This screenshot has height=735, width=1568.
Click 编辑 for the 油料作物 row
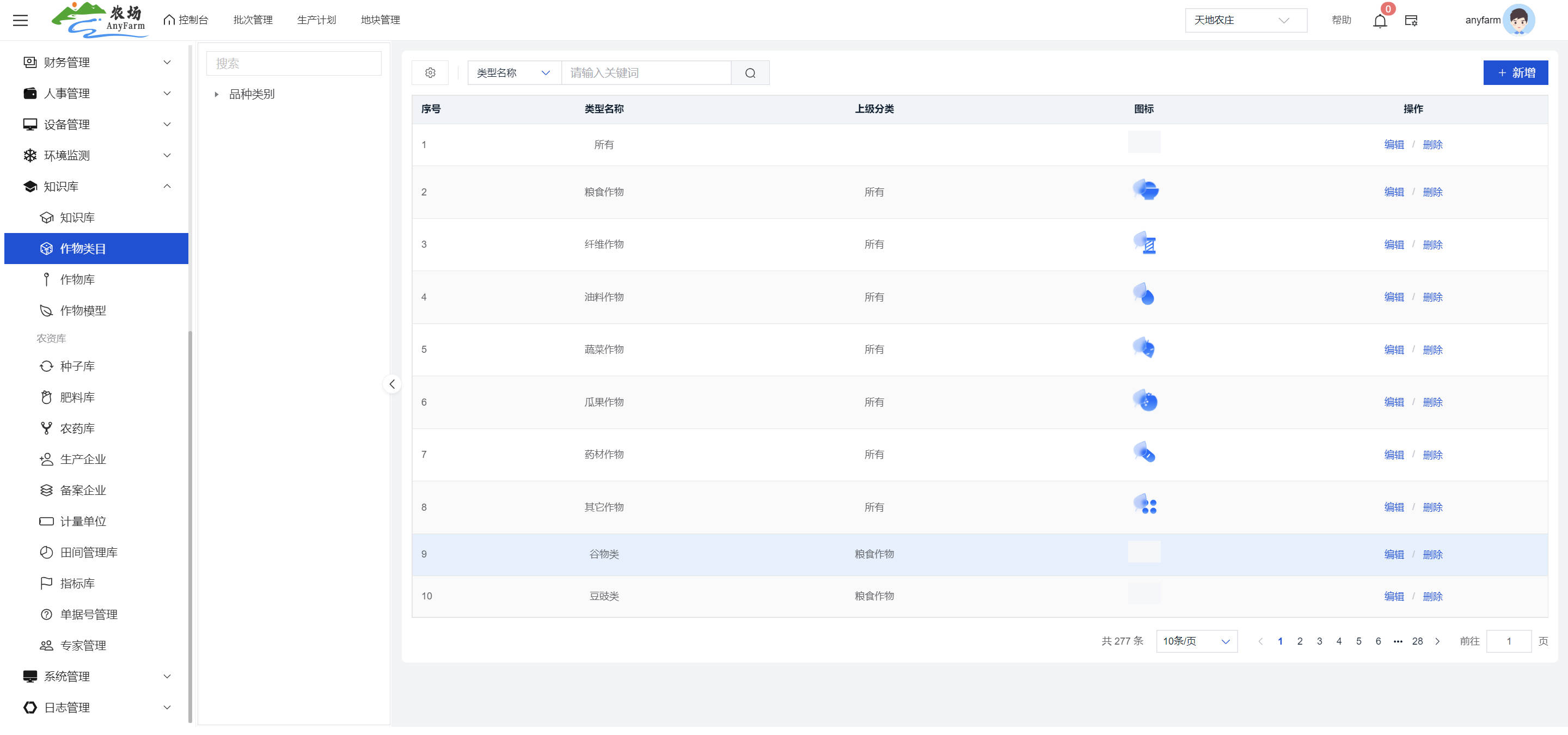click(x=1393, y=297)
